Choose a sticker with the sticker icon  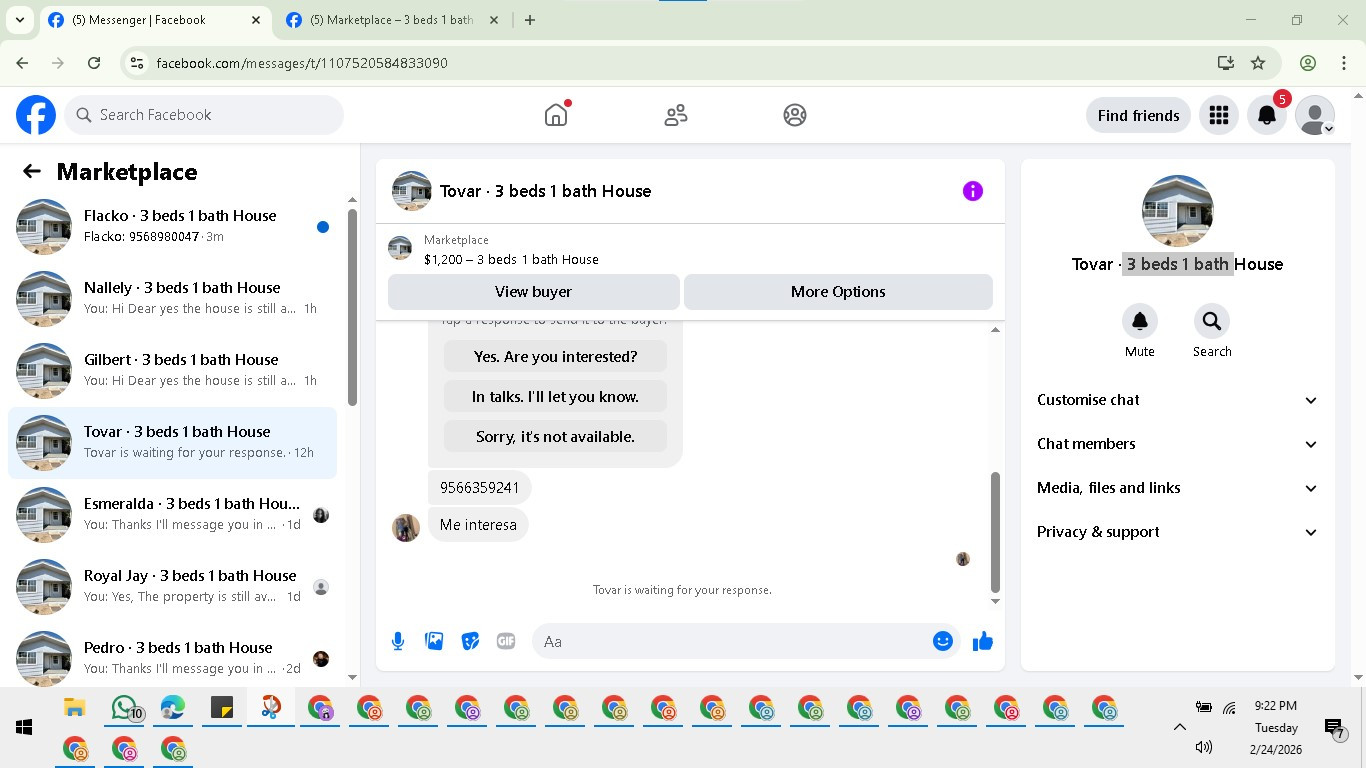[470, 641]
